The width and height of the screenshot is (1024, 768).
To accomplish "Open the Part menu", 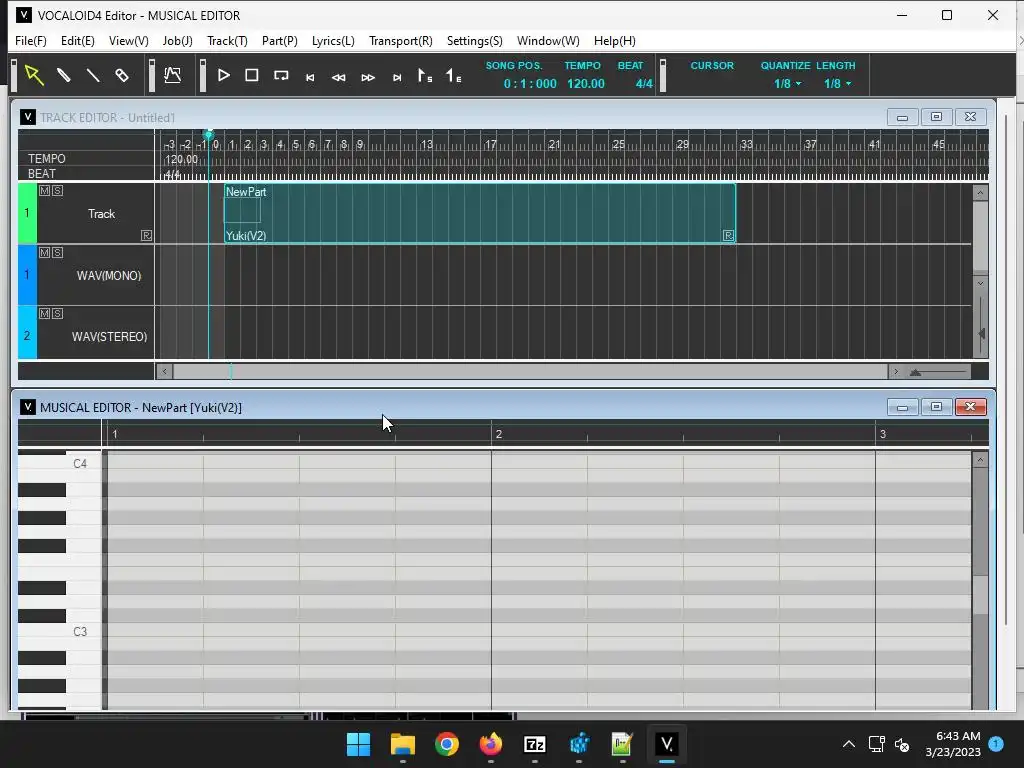I will coord(280,40).
